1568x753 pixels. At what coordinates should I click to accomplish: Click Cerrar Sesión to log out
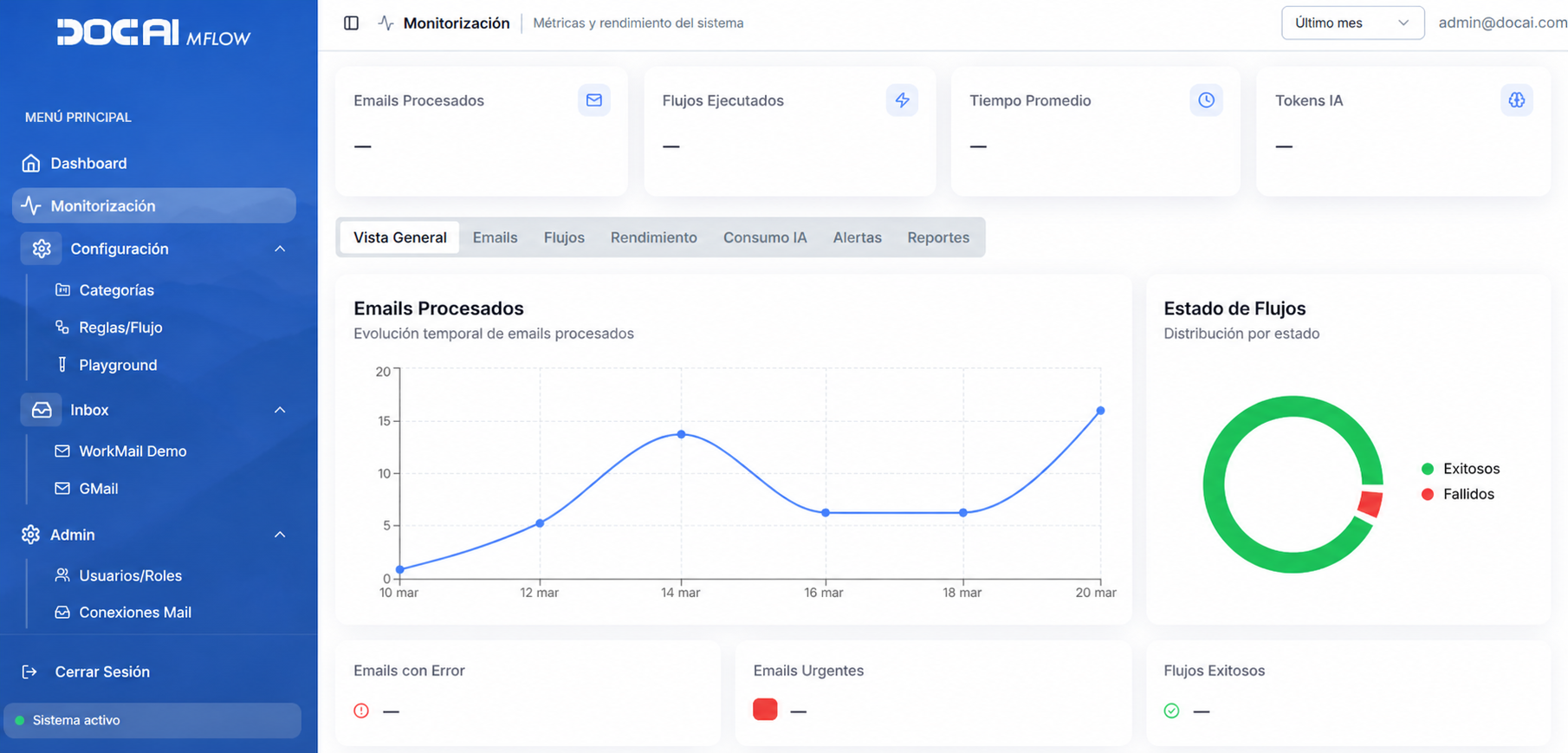pyautogui.click(x=102, y=672)
